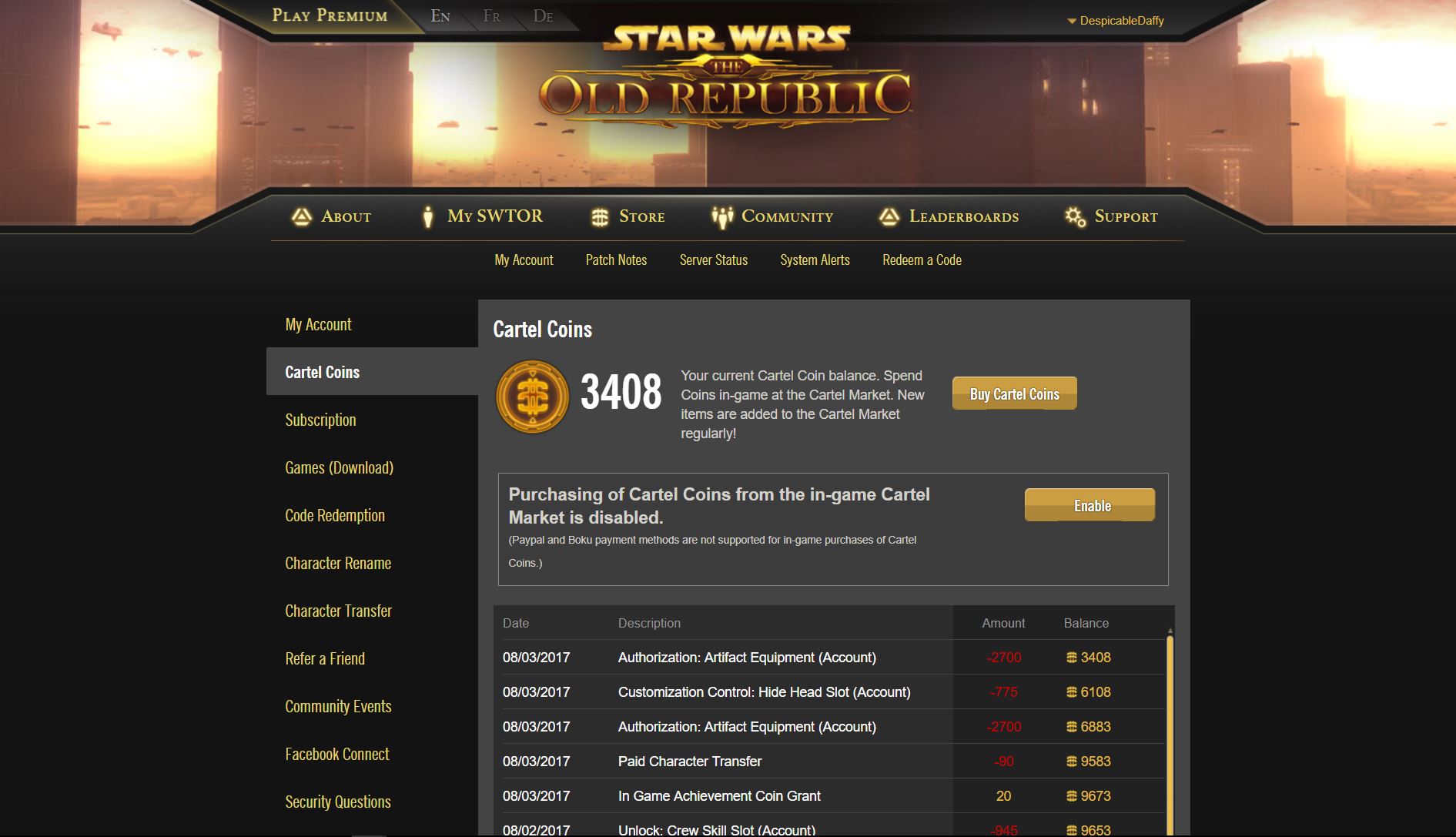Open the DespicableDaffy account dropdown
The width and height of the screenshot is (1456, 837).
coord(1121,21)
